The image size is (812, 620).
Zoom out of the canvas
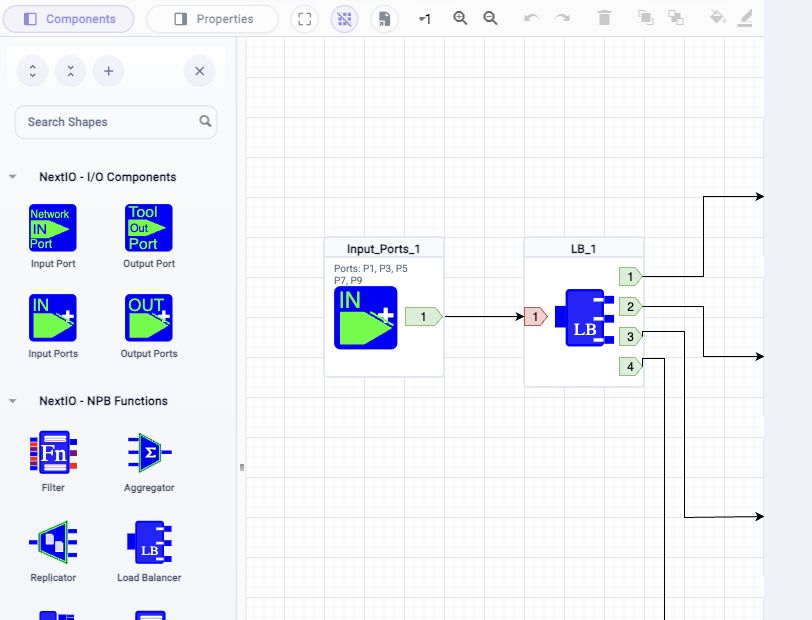click(x=490, y=19)
